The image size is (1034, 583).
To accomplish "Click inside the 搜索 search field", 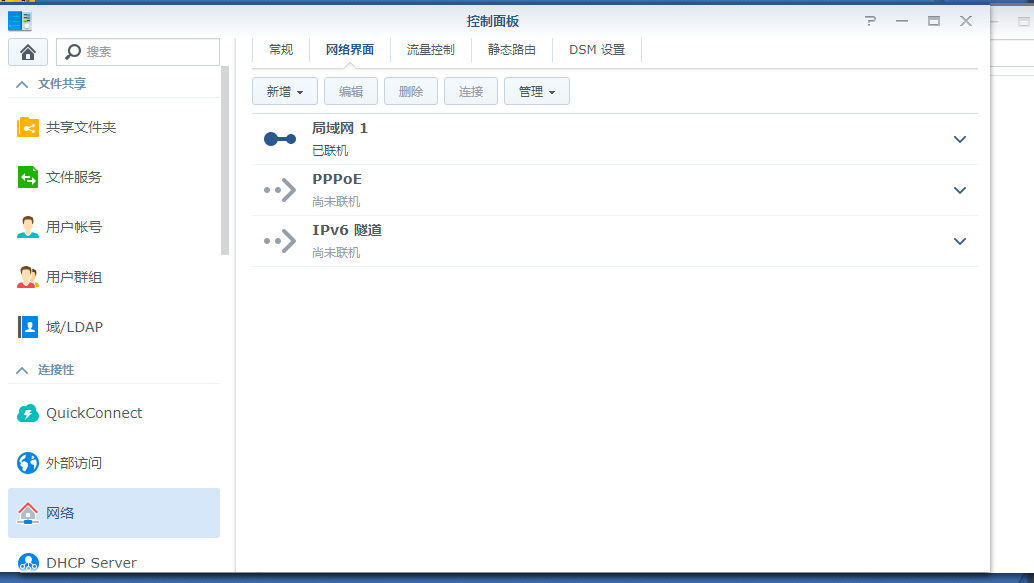I will (x=140, y=51).
